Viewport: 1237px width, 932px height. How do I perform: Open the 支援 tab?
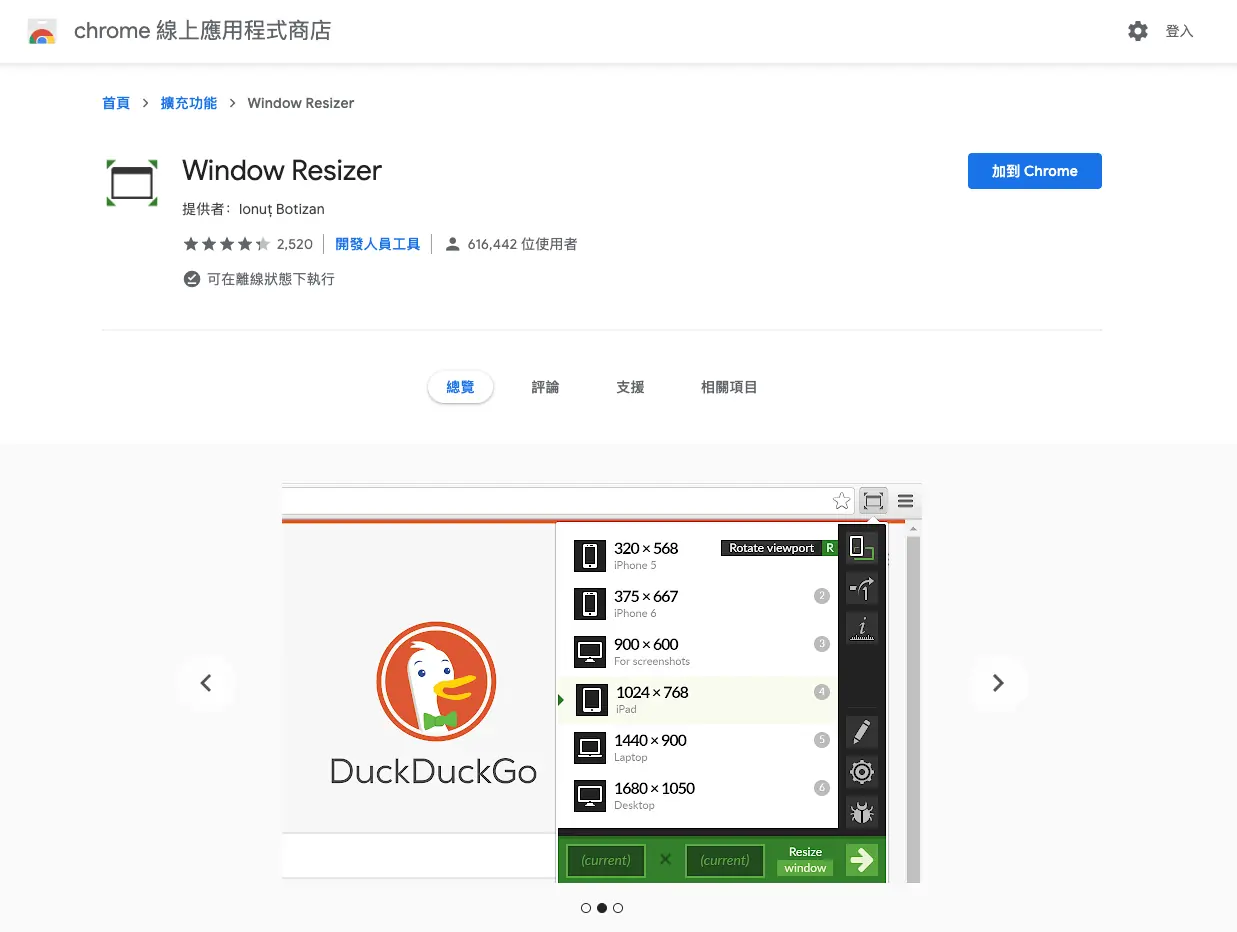(x=630, y=387)
